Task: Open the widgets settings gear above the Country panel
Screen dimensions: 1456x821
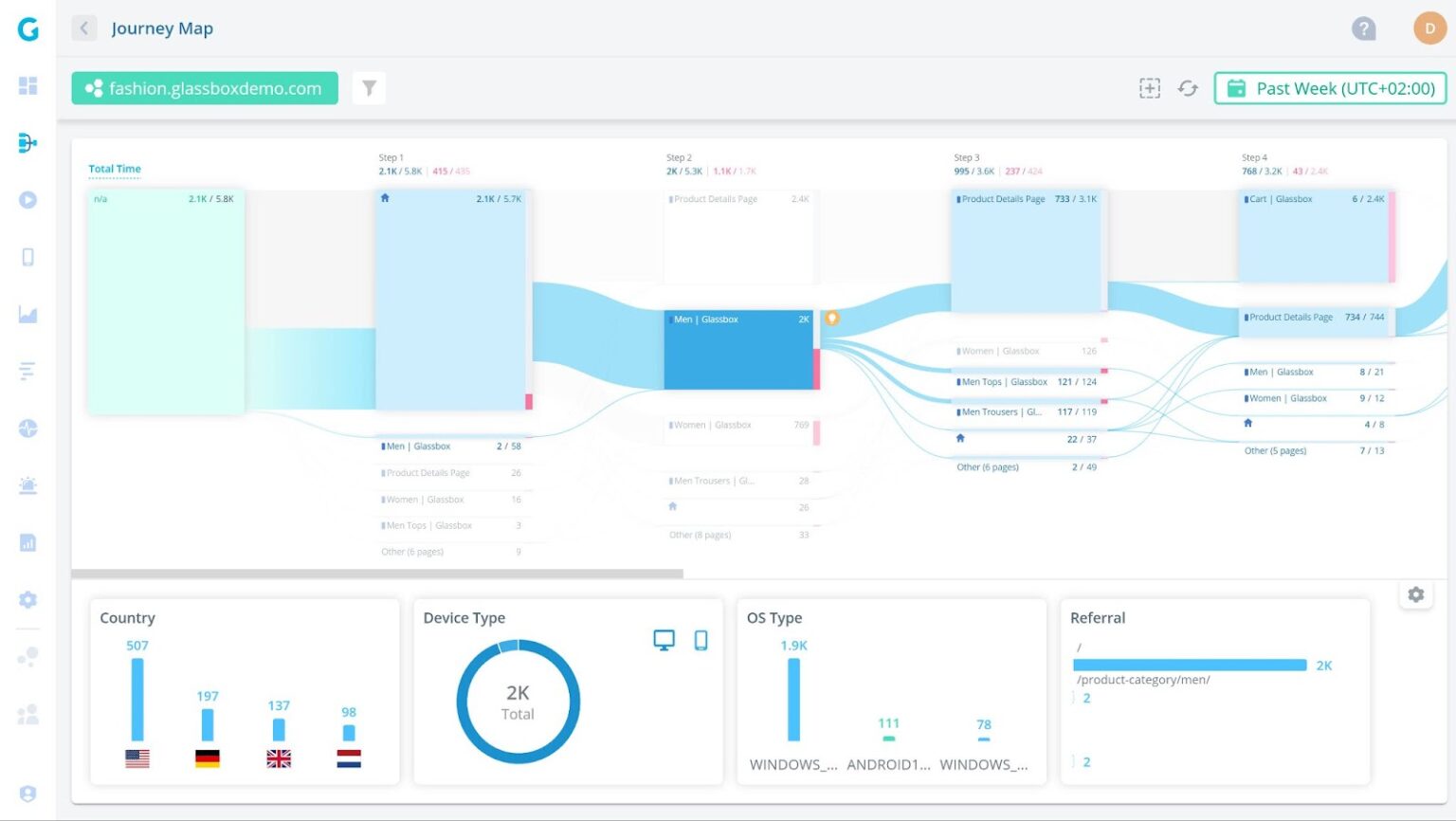Action: [1415, 594]
